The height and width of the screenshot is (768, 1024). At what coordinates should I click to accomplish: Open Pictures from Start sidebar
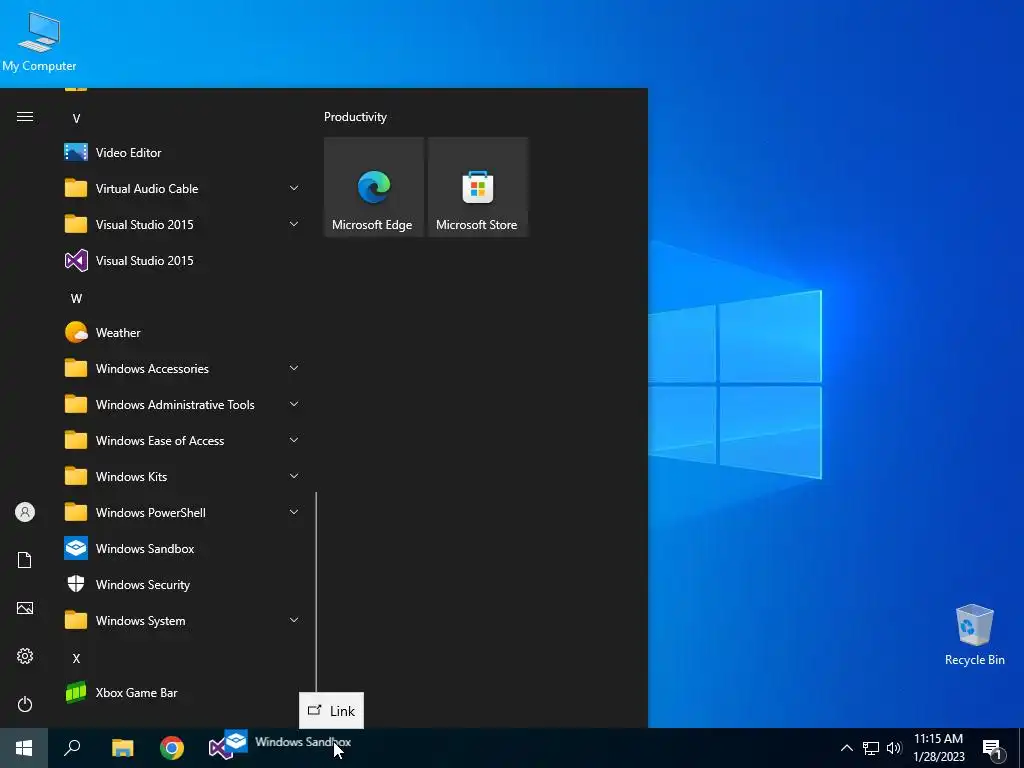coord(25,608)
